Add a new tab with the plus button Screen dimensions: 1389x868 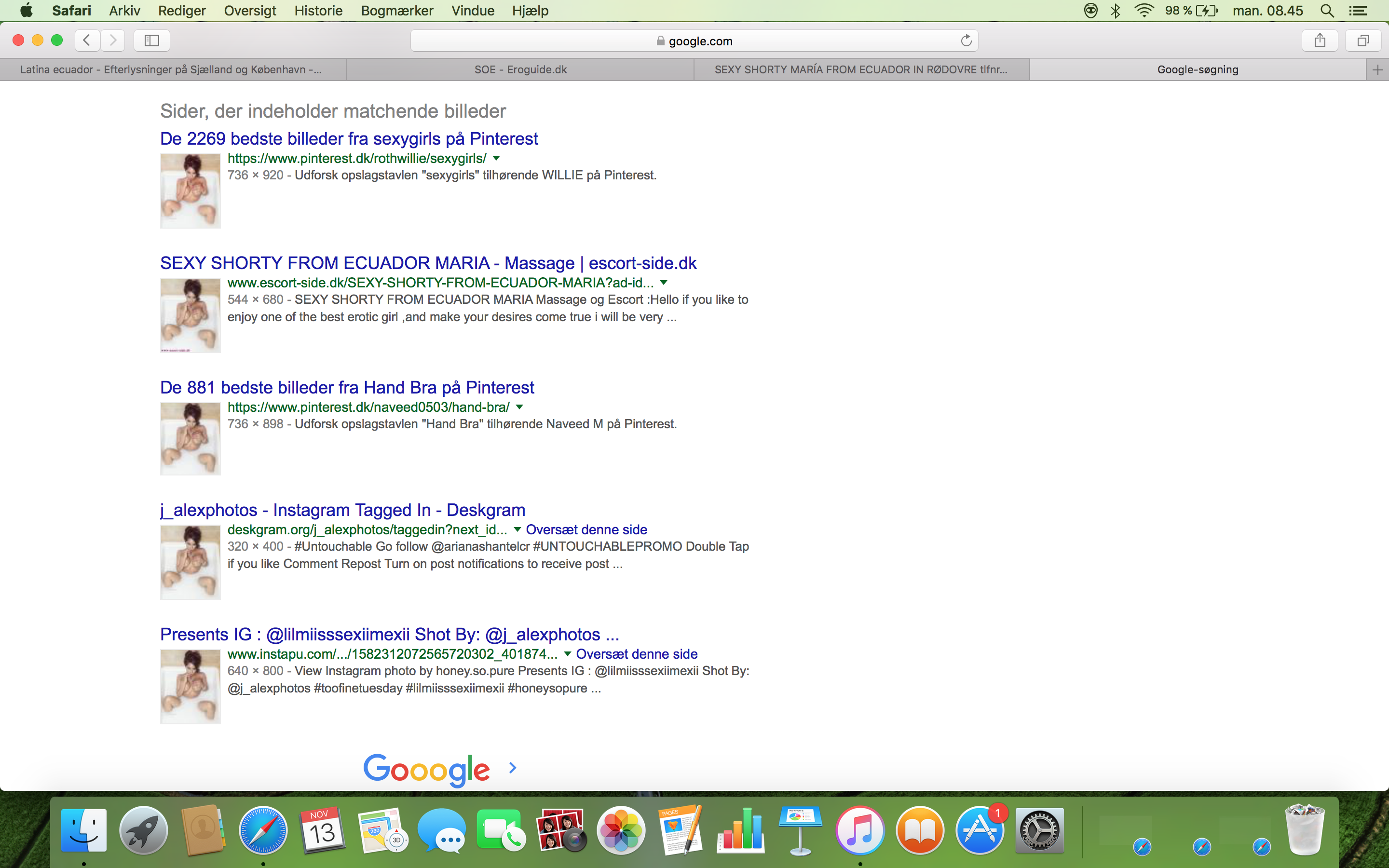point(1377,69)
